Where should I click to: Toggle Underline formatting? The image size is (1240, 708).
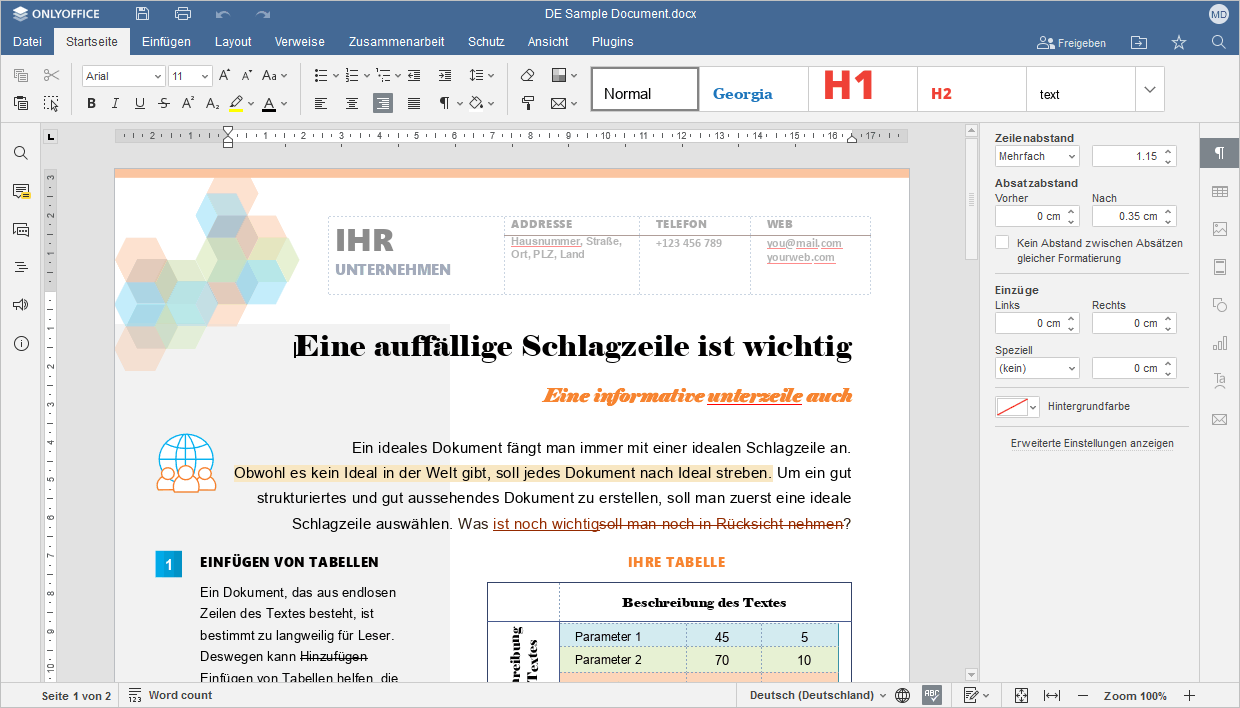[139, 103]
